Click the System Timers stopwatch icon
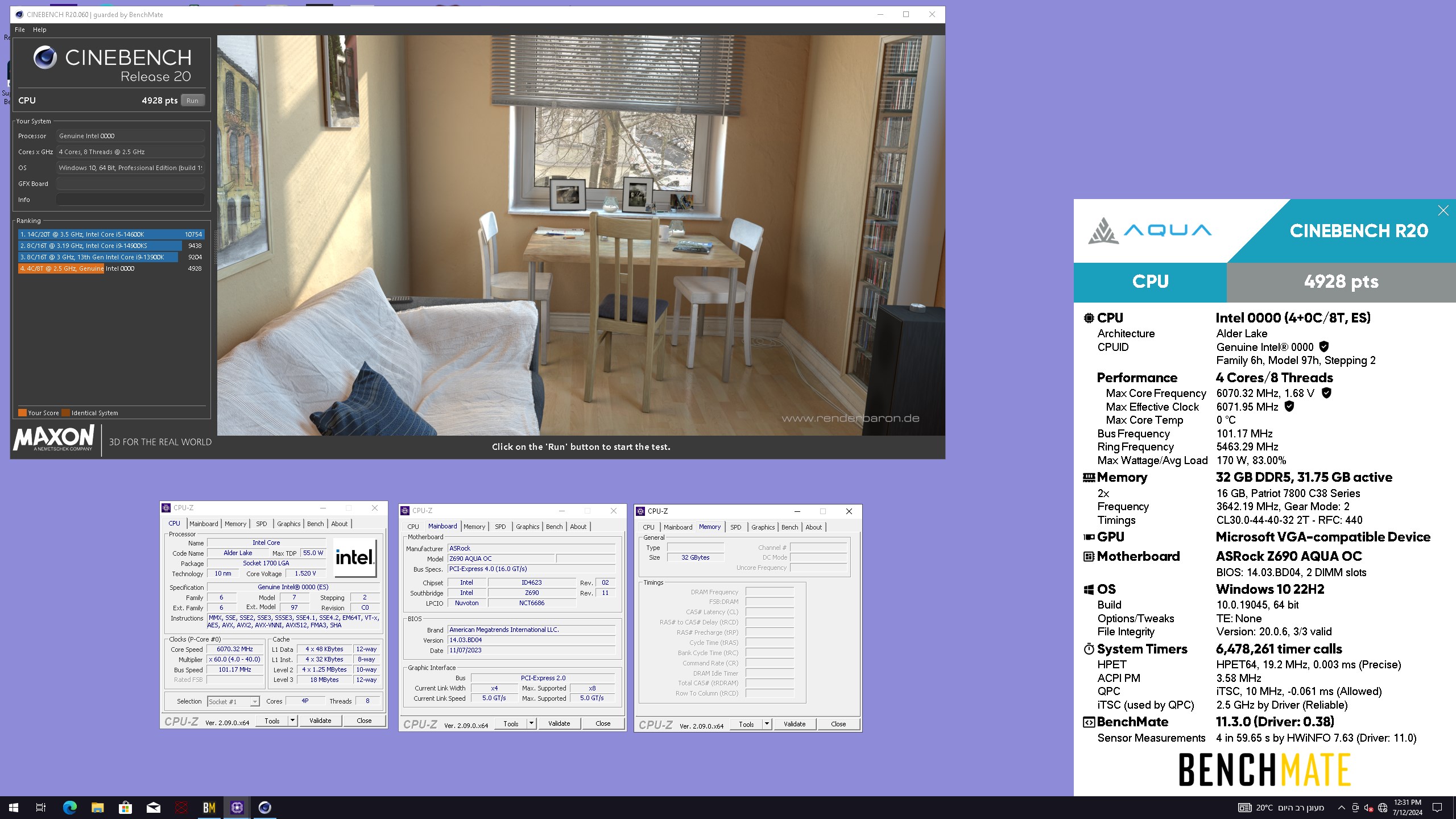 (1089, 649)
